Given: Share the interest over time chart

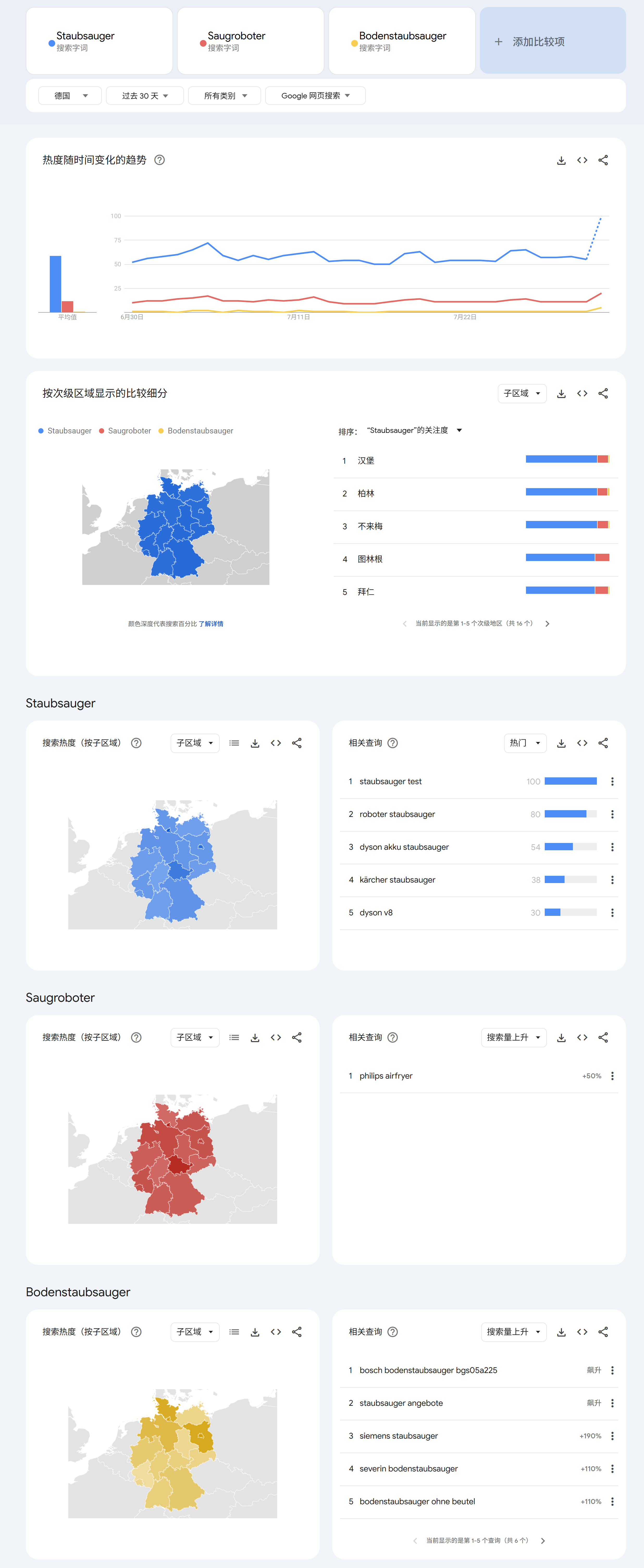Looking at the screenshot, I should coord(603,160).
